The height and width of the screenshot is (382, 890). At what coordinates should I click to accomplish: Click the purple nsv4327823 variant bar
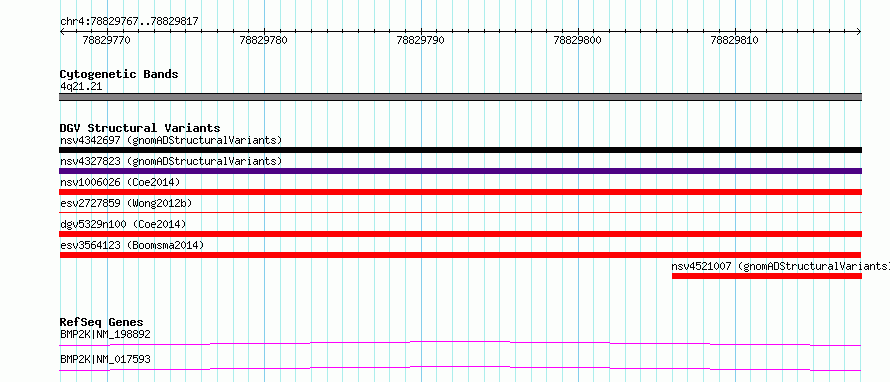click(460, 171)
